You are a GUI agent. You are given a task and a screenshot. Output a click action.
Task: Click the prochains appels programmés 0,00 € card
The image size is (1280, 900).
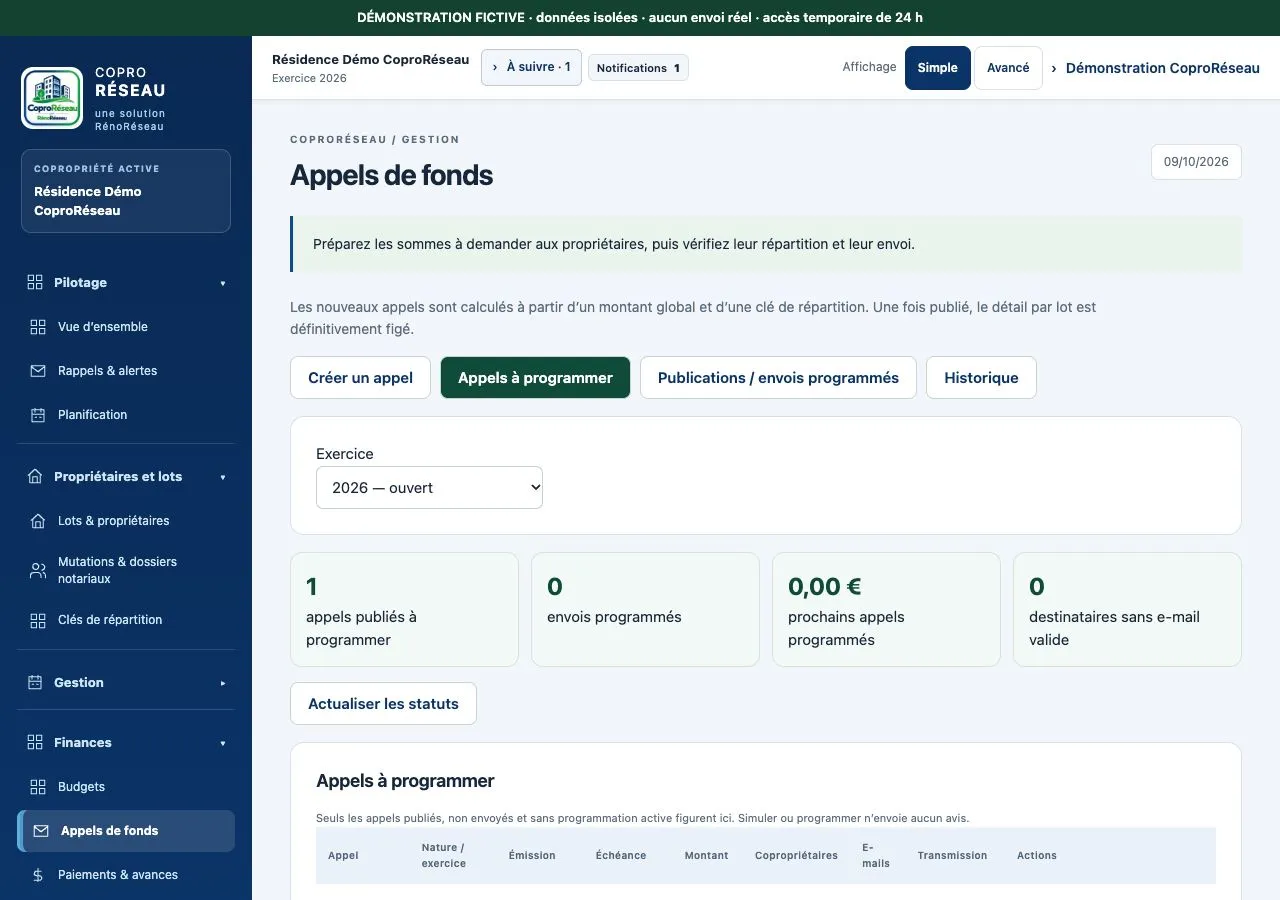[x=886, y=610]
